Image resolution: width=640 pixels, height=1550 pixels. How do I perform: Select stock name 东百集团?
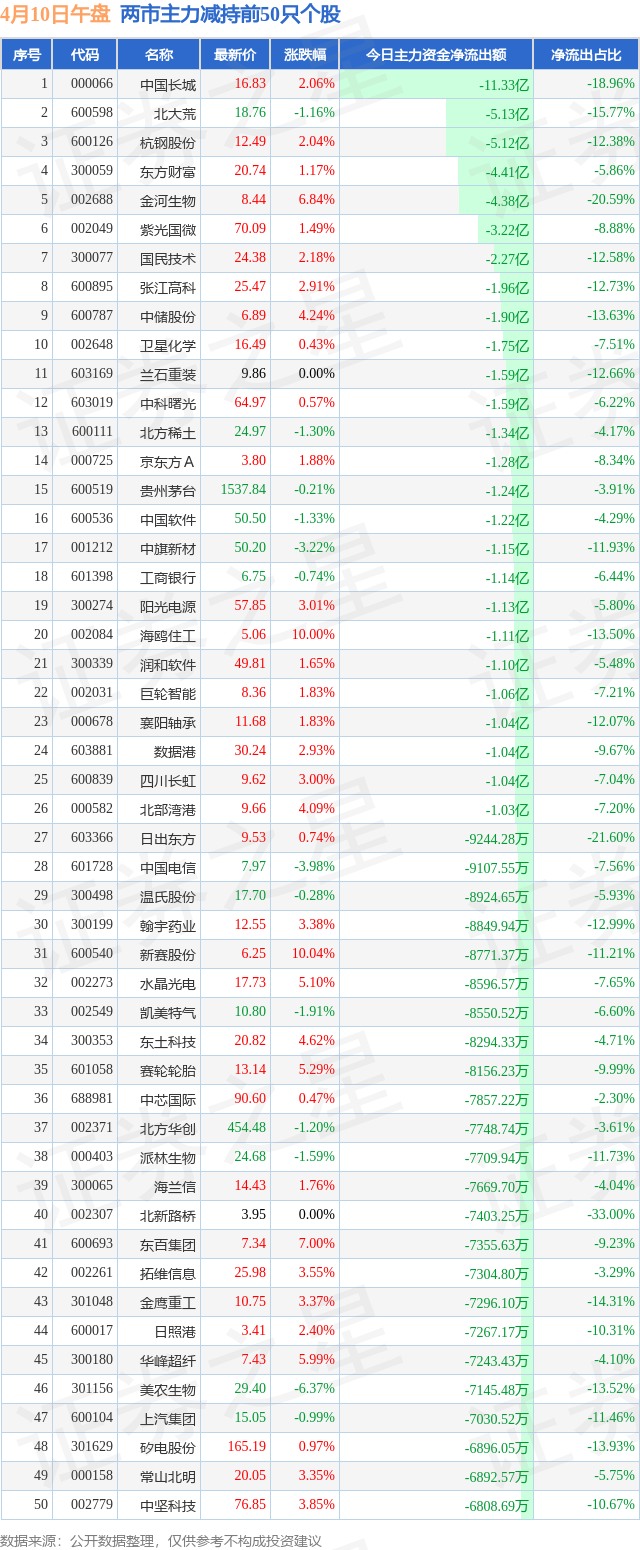pos(168,1245)
